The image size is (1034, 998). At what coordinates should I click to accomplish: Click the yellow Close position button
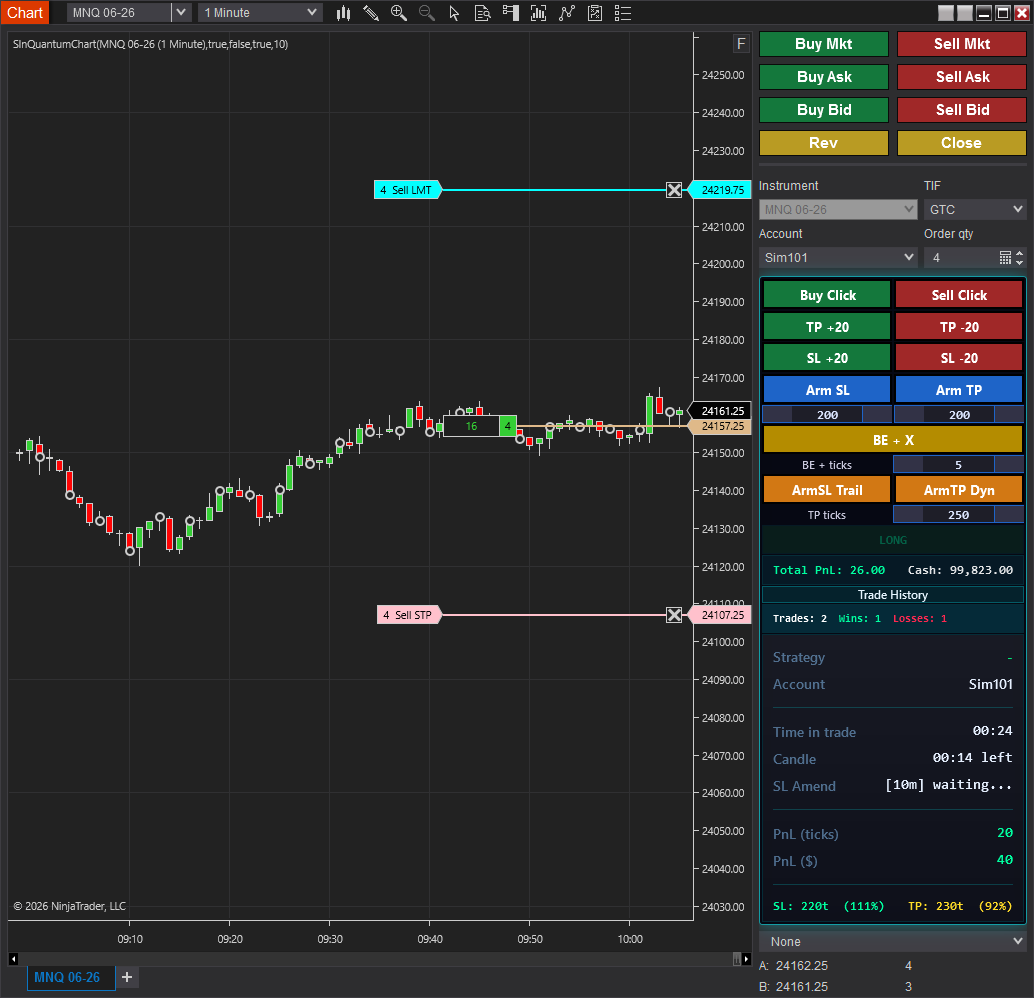click(961, 143)
